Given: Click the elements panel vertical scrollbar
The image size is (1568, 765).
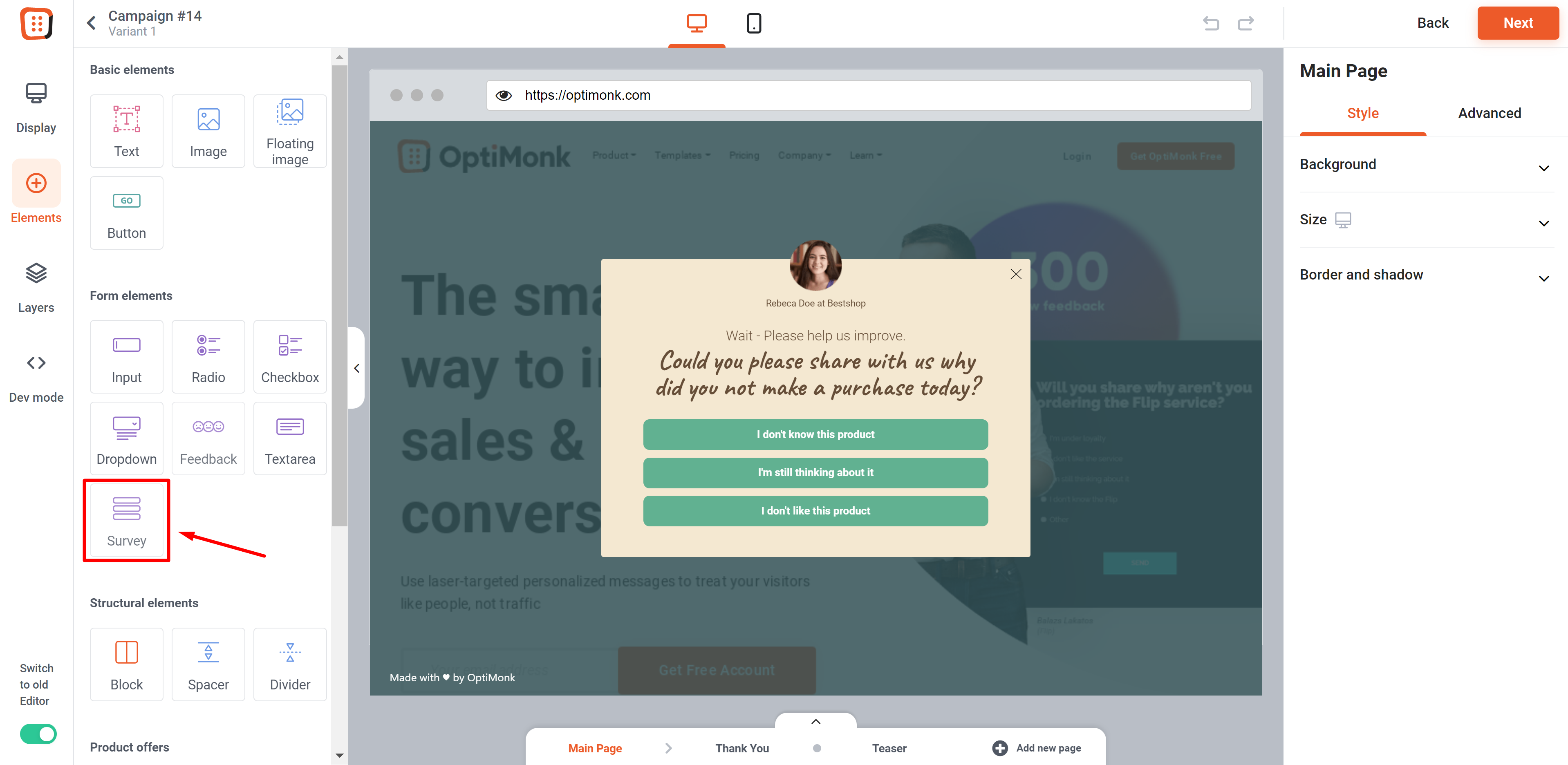Looking at the screenshot, I should coord(340,295).
